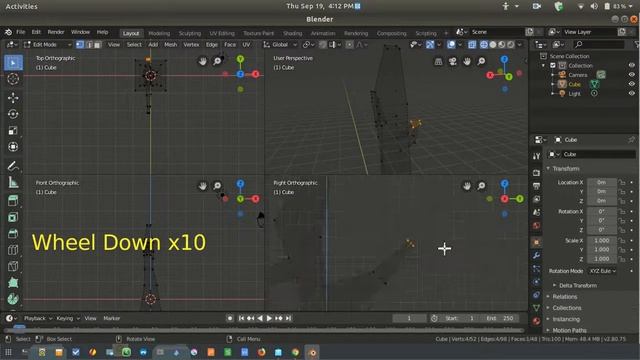Open the Mesh menu in viewport header
640x360 pixels.
(170, 44)
